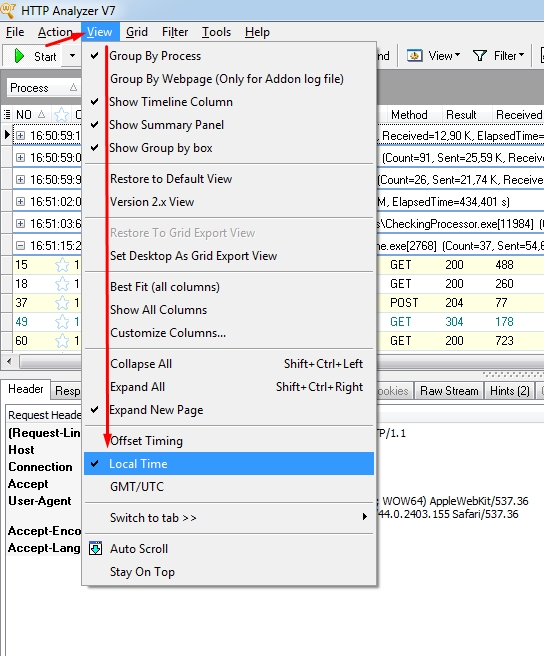Switch to the Hints (2) tab
Image resolution: width=544 pixels, height=656 pixels.
pos(509,391)
